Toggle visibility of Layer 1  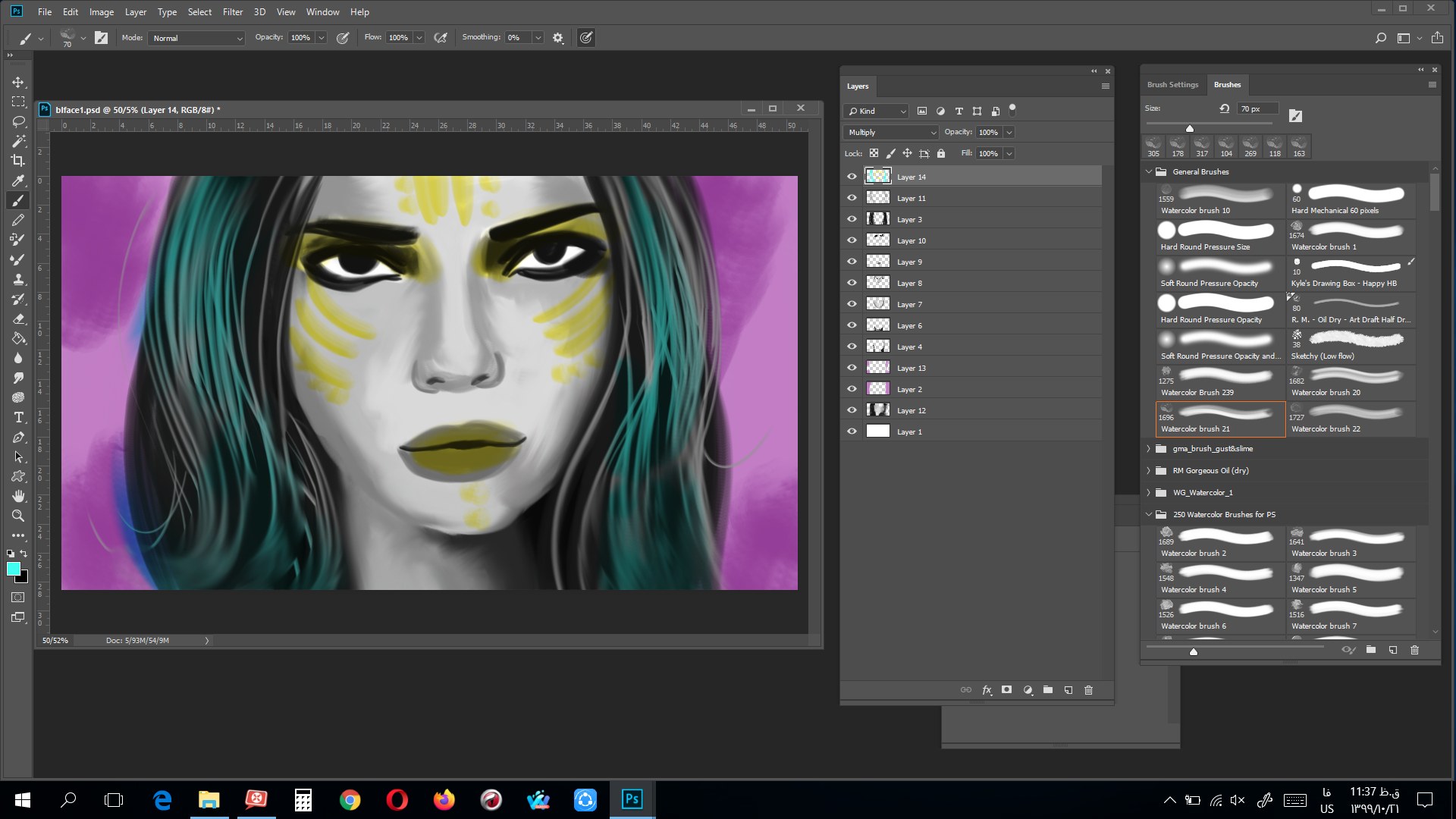pyautogui.click(x=852, y=431)
